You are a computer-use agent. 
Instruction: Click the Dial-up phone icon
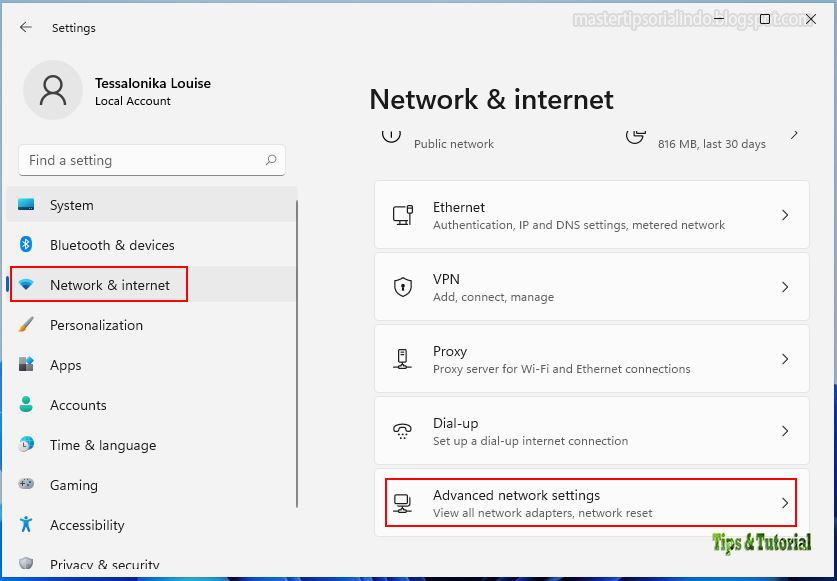(x=402, y=431)
